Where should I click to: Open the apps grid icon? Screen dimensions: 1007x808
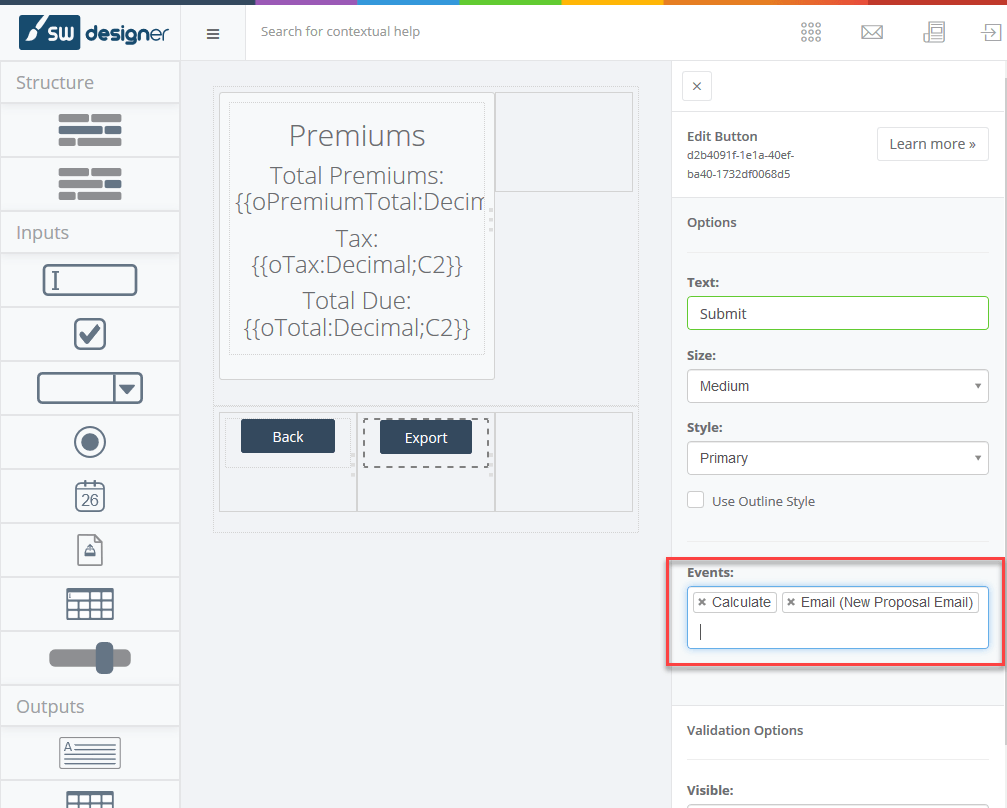(x=811, y=32)
